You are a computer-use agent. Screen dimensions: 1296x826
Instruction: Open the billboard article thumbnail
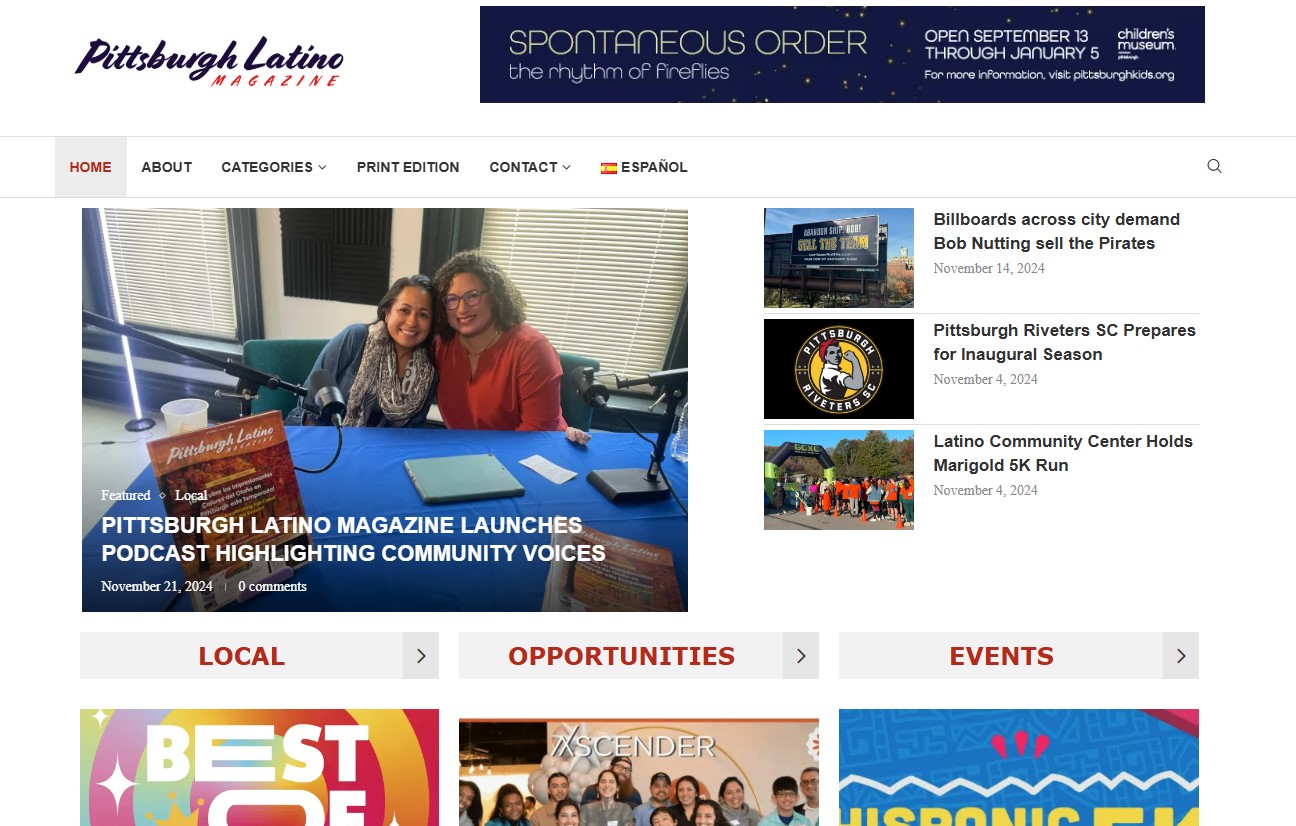click(x=839, y=258)
